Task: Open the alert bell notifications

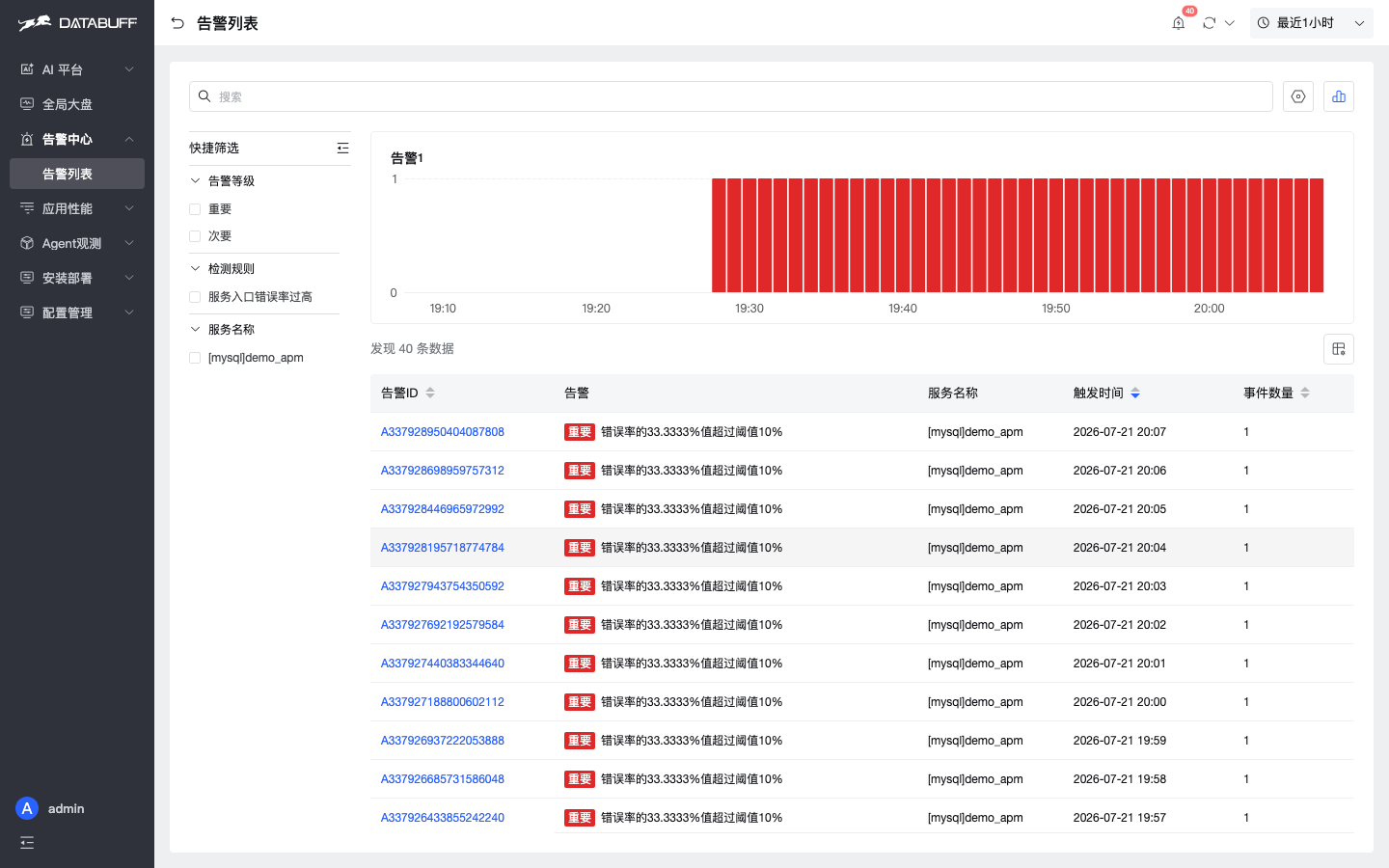Action: click(1178, 23)
